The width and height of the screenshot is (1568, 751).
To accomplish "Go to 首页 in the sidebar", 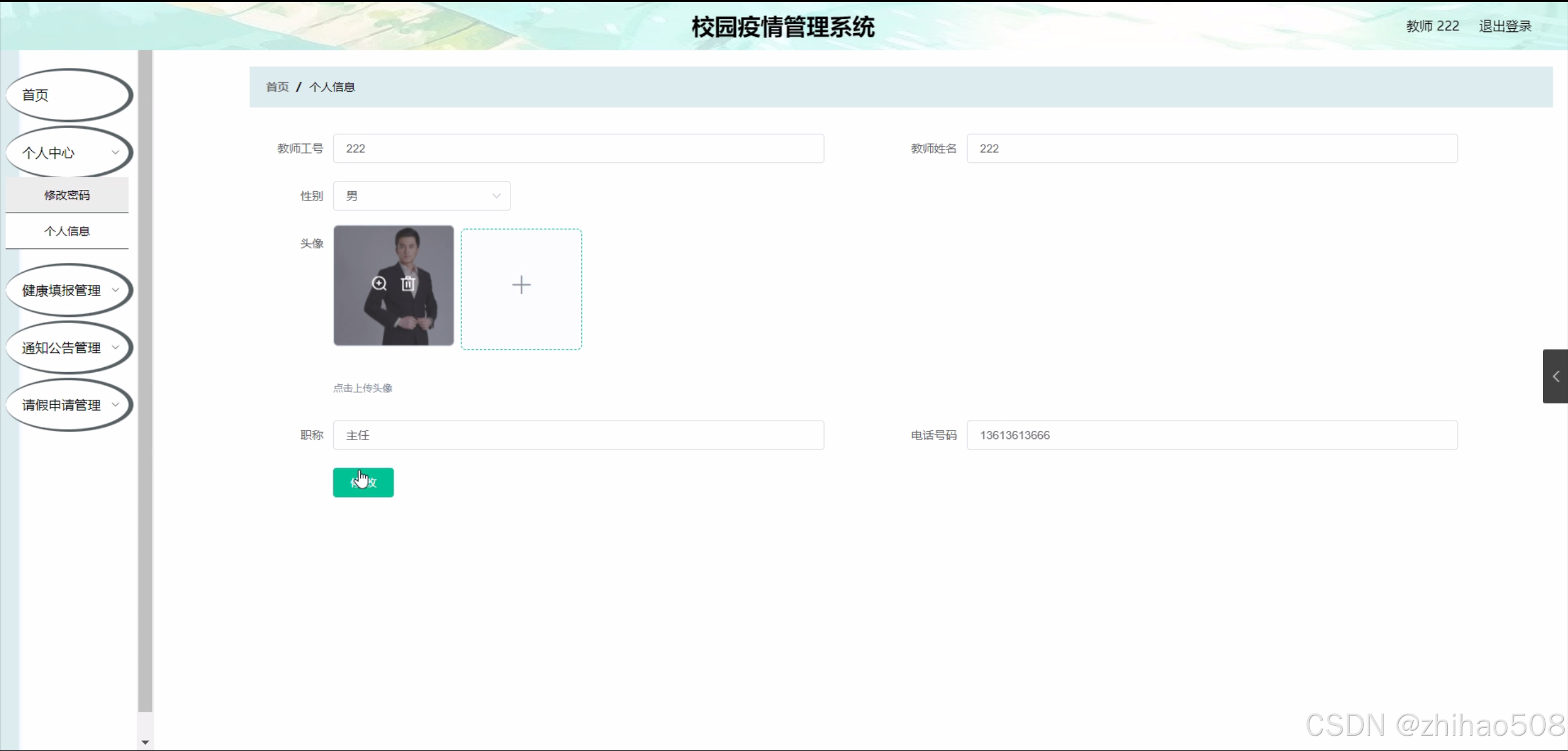I will pyautogui.click(x=69, y=95).
